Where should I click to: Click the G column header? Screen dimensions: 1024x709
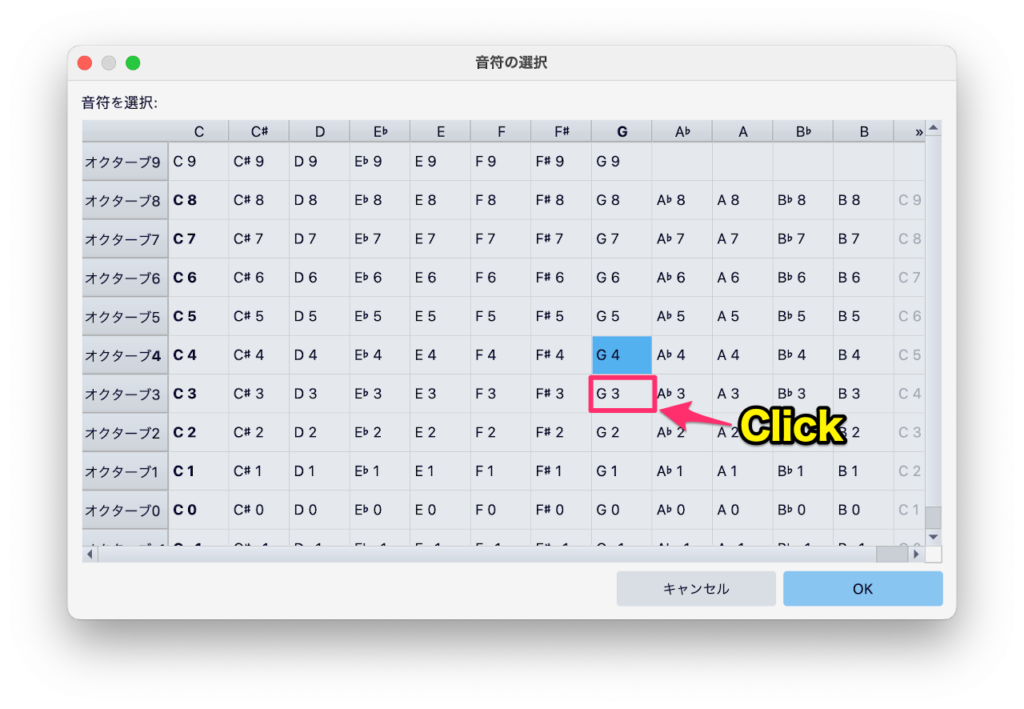(x=621, y=132)
